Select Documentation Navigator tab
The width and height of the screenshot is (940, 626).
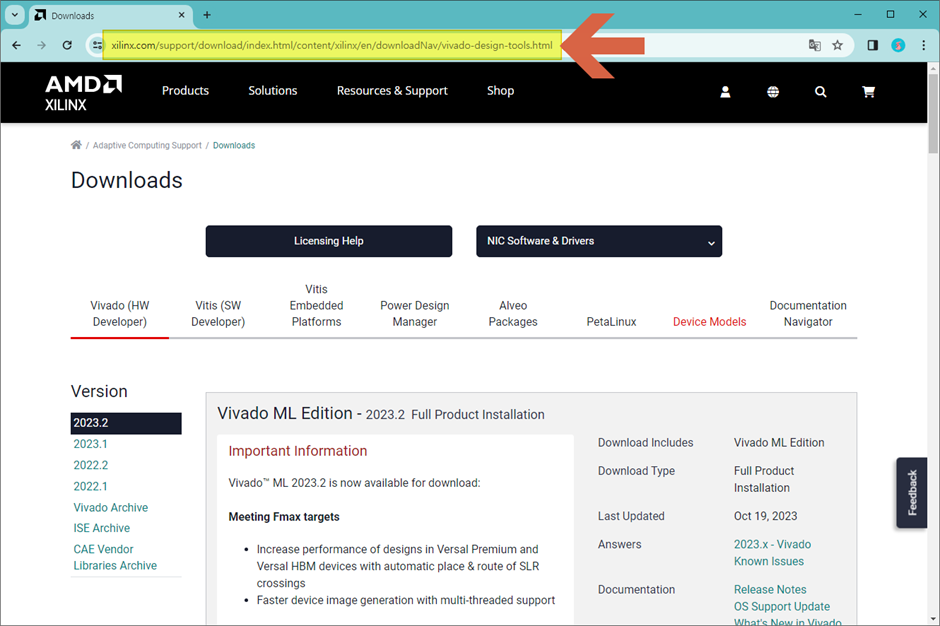tap(808, 314)
